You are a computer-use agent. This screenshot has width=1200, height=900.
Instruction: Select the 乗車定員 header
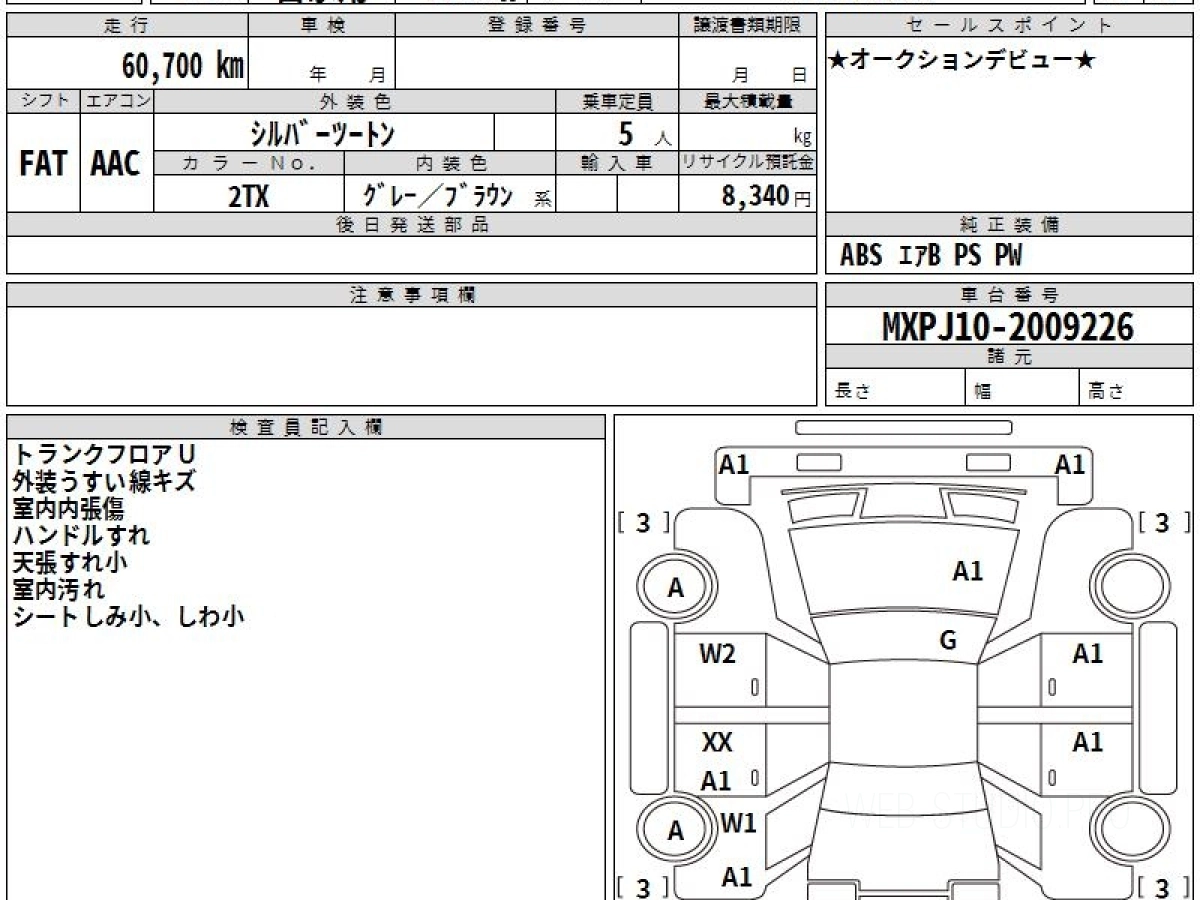point(618,101)
